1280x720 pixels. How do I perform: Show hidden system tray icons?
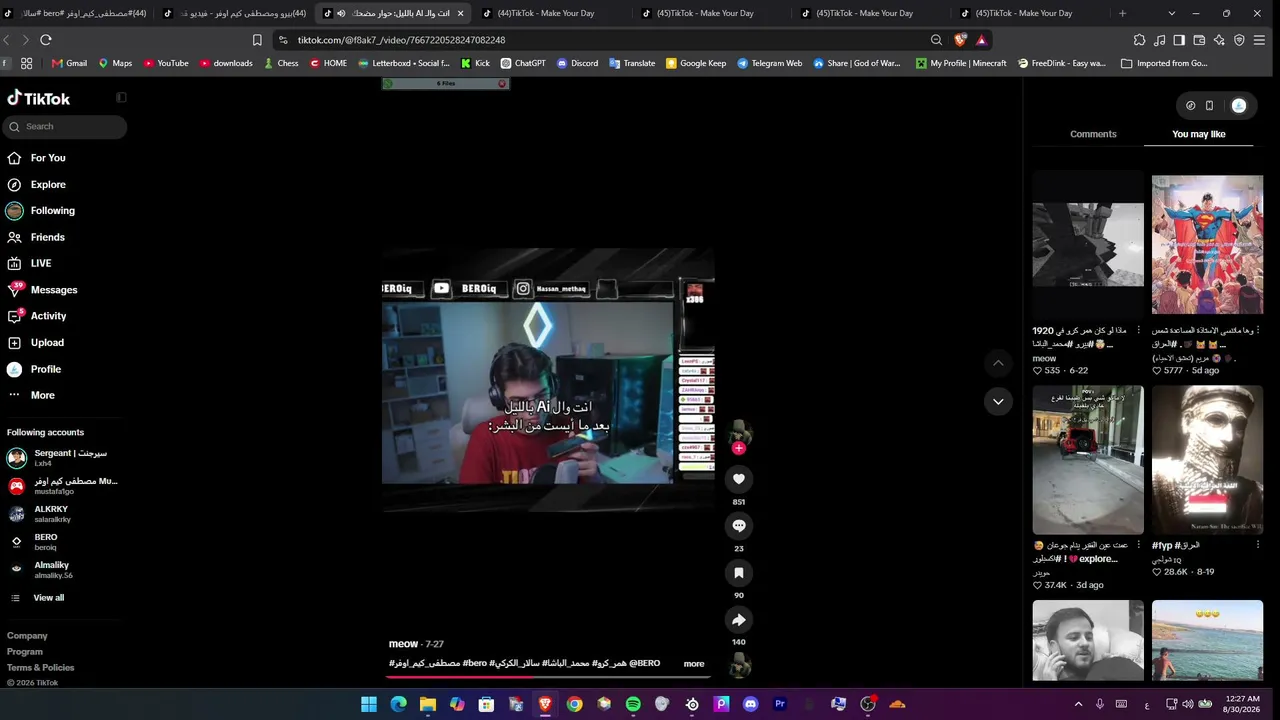(1078, 704)
